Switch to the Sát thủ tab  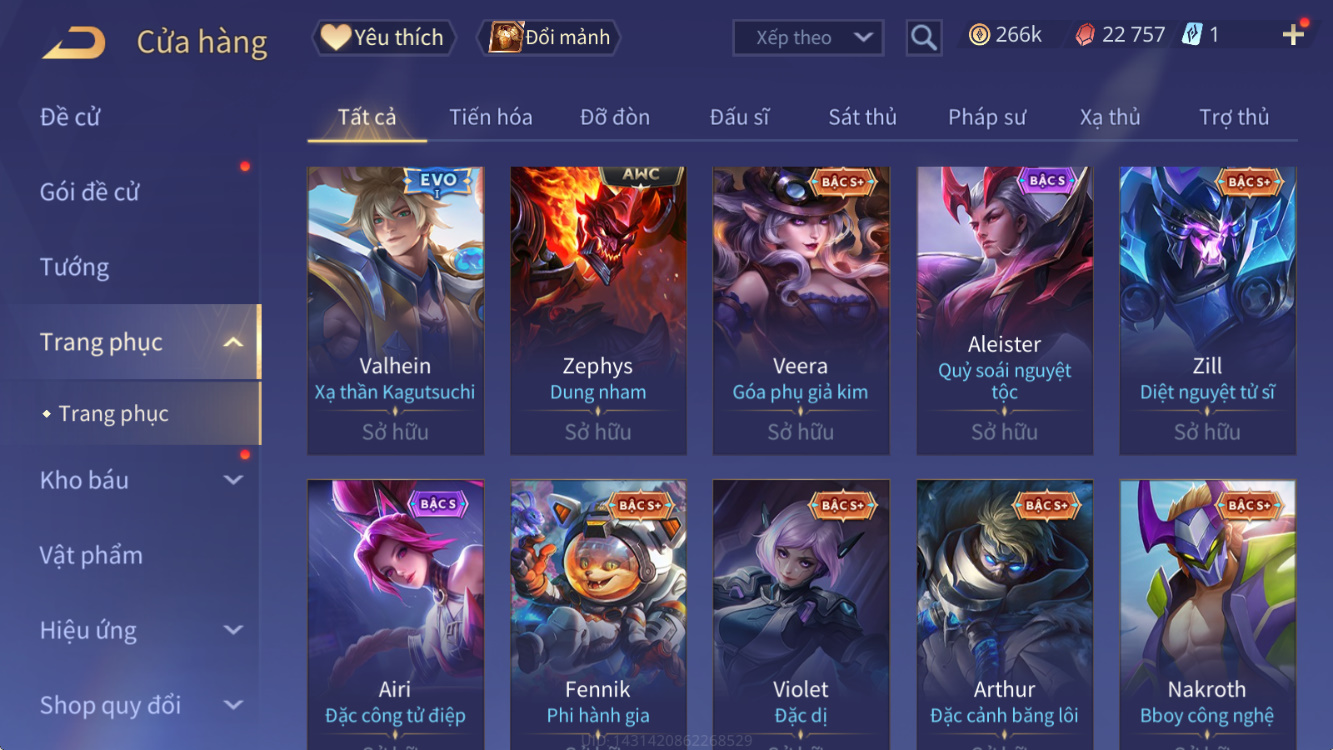tap(862, 117)
